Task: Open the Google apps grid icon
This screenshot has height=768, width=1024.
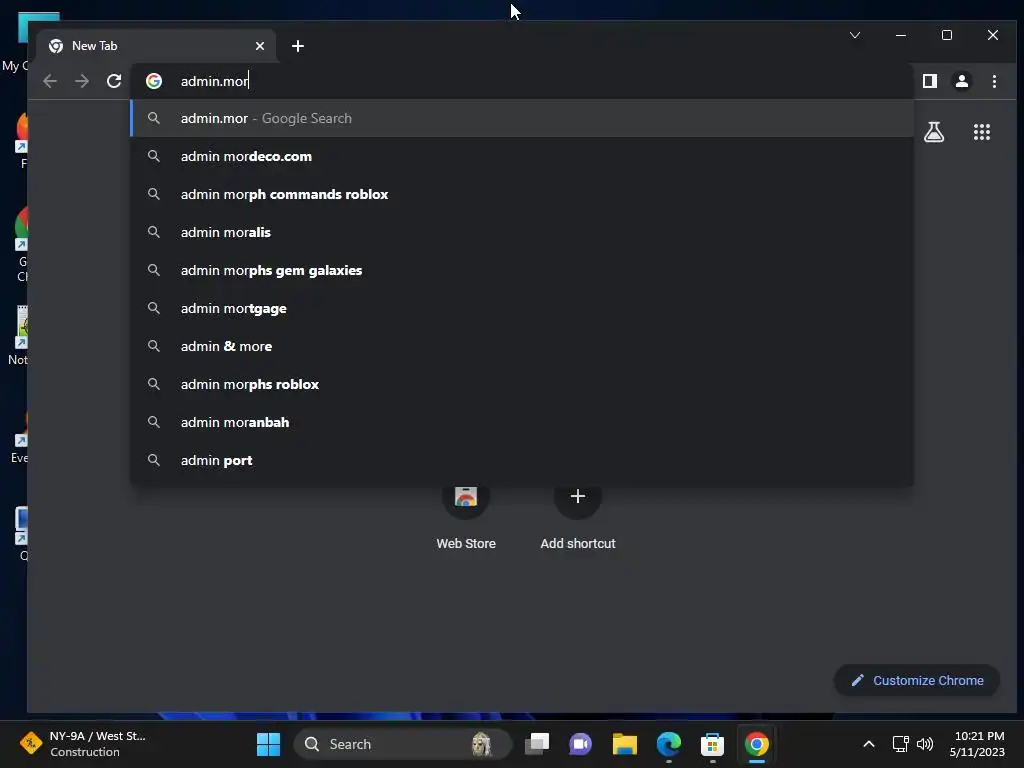Action: click(982, 133)
